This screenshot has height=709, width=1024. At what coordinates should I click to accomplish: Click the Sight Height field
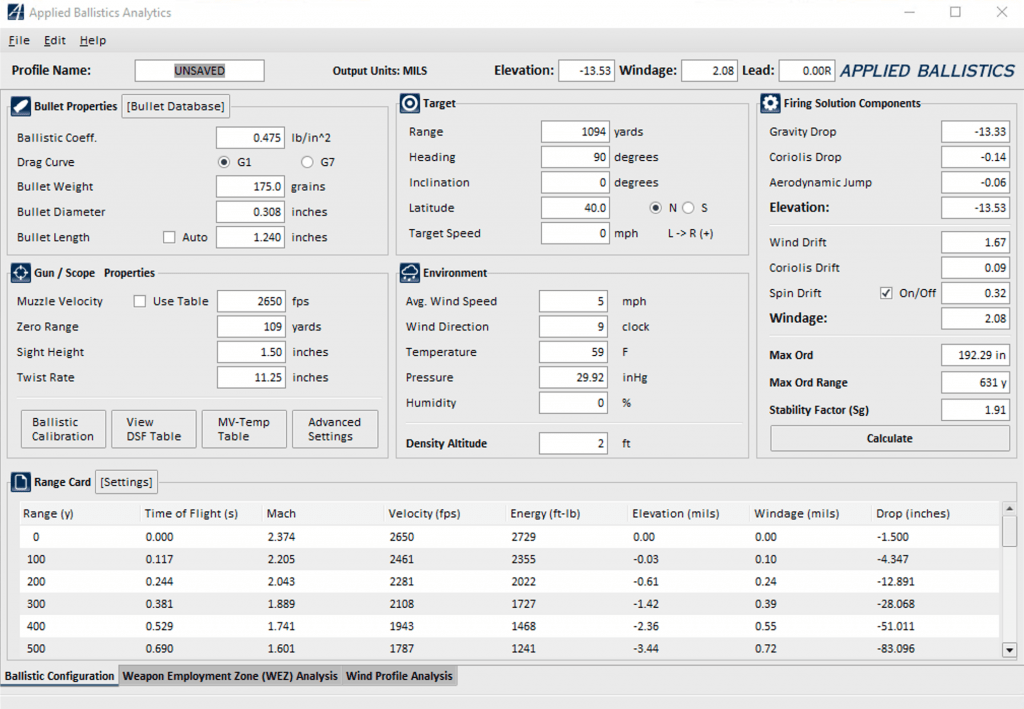pyautogui.click(x=251, y=352)
